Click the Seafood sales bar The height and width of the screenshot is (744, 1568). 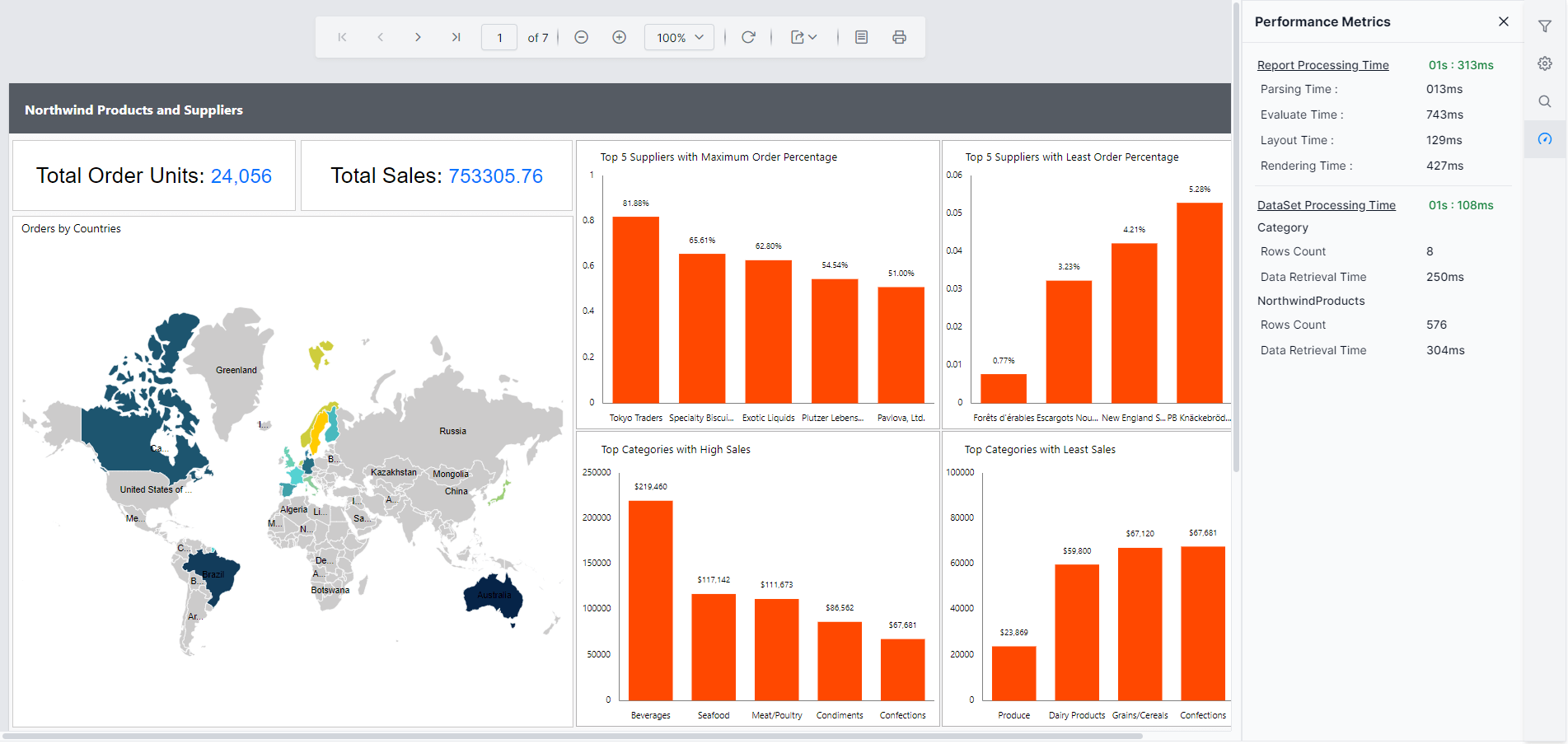(x=714, y=647)
